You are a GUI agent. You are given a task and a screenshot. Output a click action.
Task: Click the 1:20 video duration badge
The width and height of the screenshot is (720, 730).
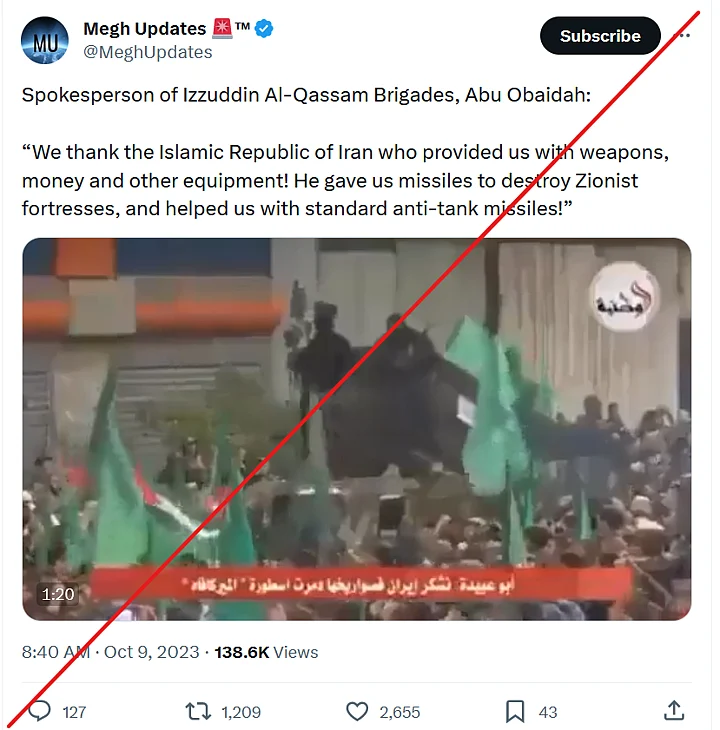point(58,594)
